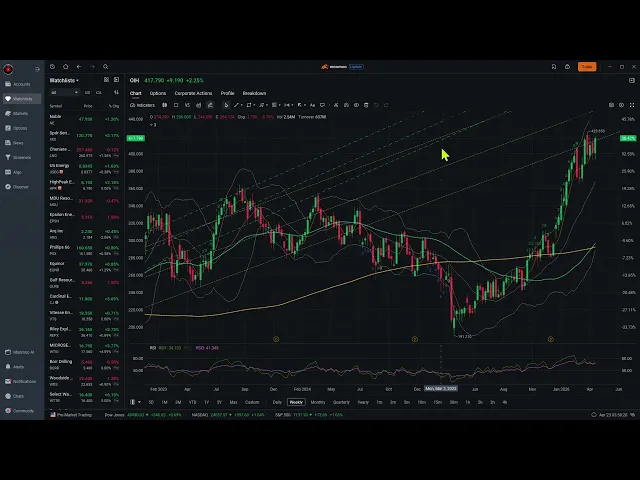Screen dimensions: 640x480
Task: Open the search magnifier icon
Action: pos(106,67)
